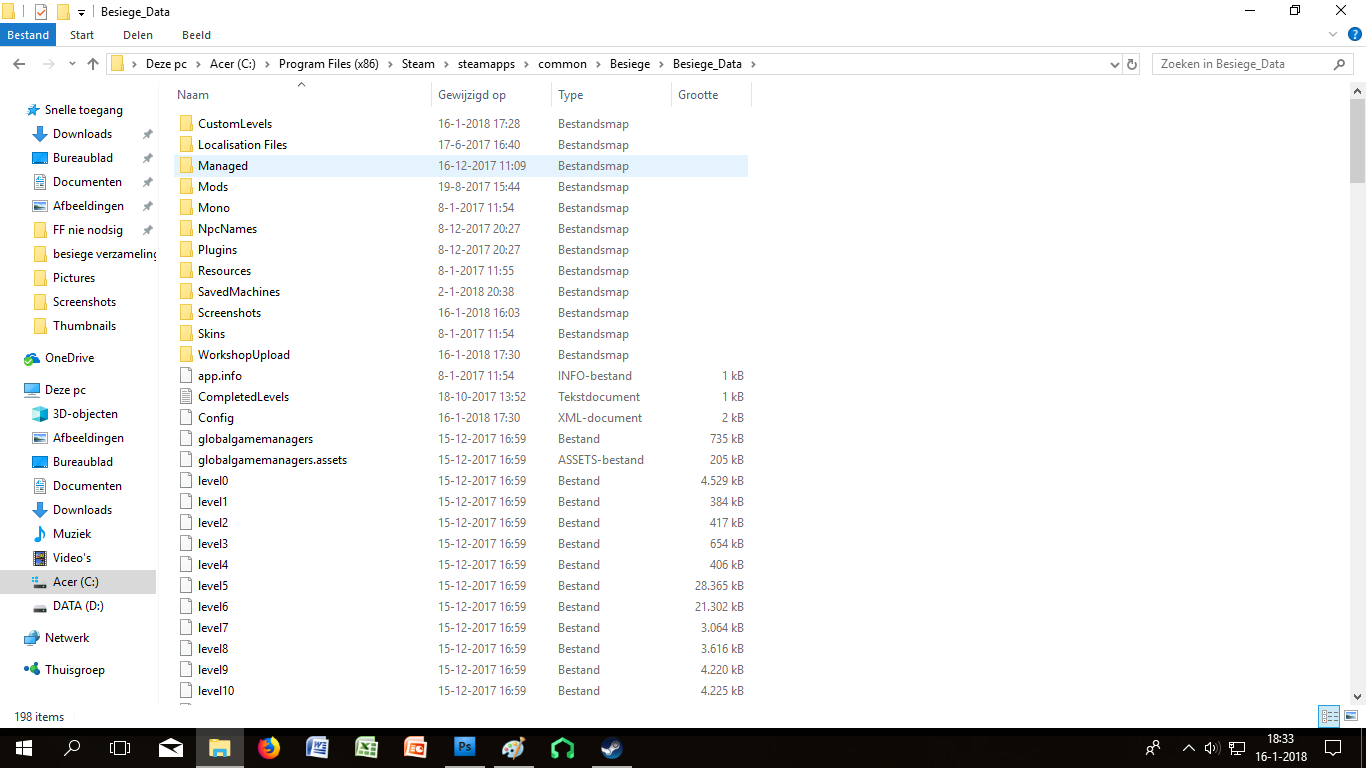Go back with the Back arrow
Image resolution: width=1366 pixels, height=768 pixels.
(x=19, y=64)
